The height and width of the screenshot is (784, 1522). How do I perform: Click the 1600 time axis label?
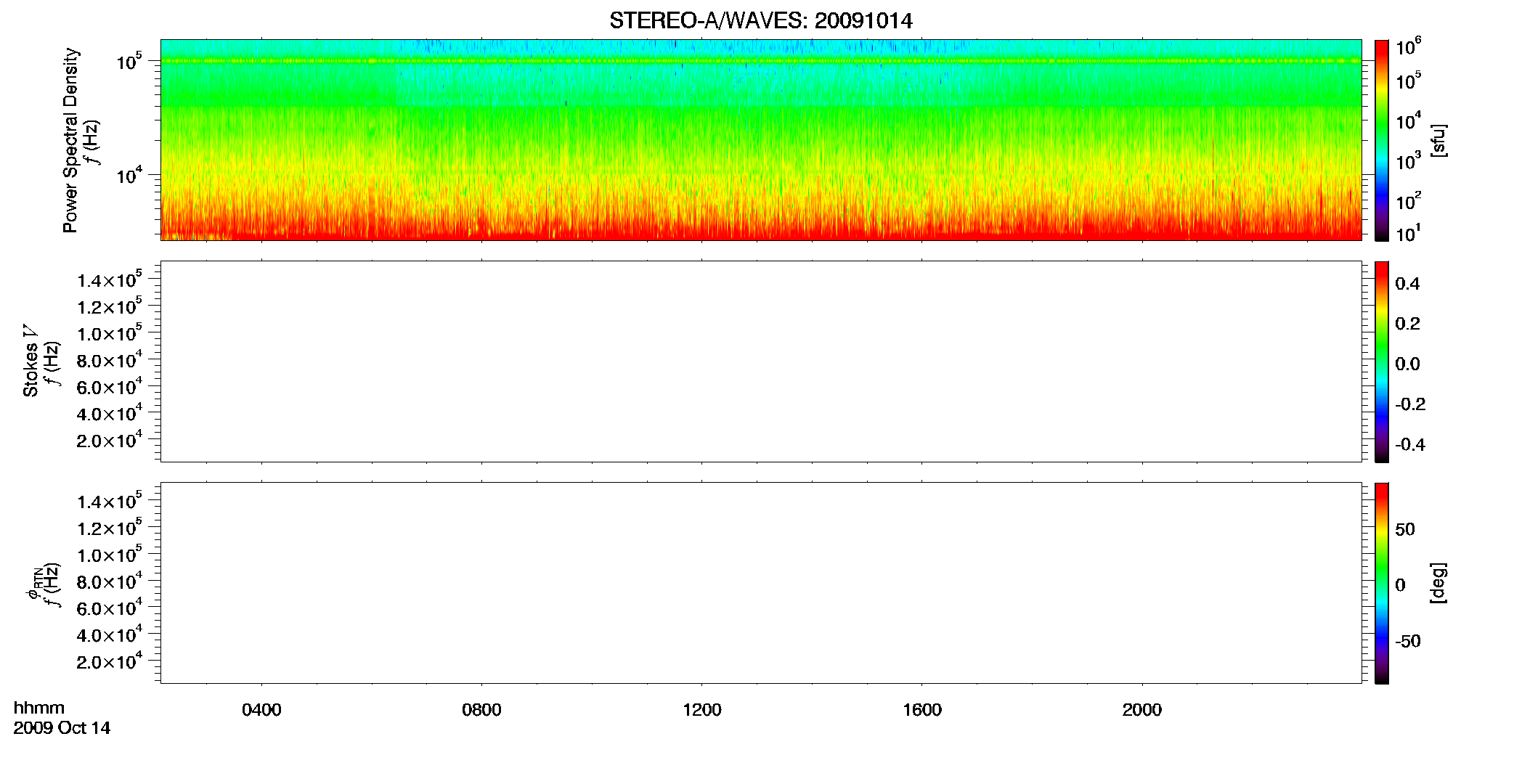tap(922, 710)
